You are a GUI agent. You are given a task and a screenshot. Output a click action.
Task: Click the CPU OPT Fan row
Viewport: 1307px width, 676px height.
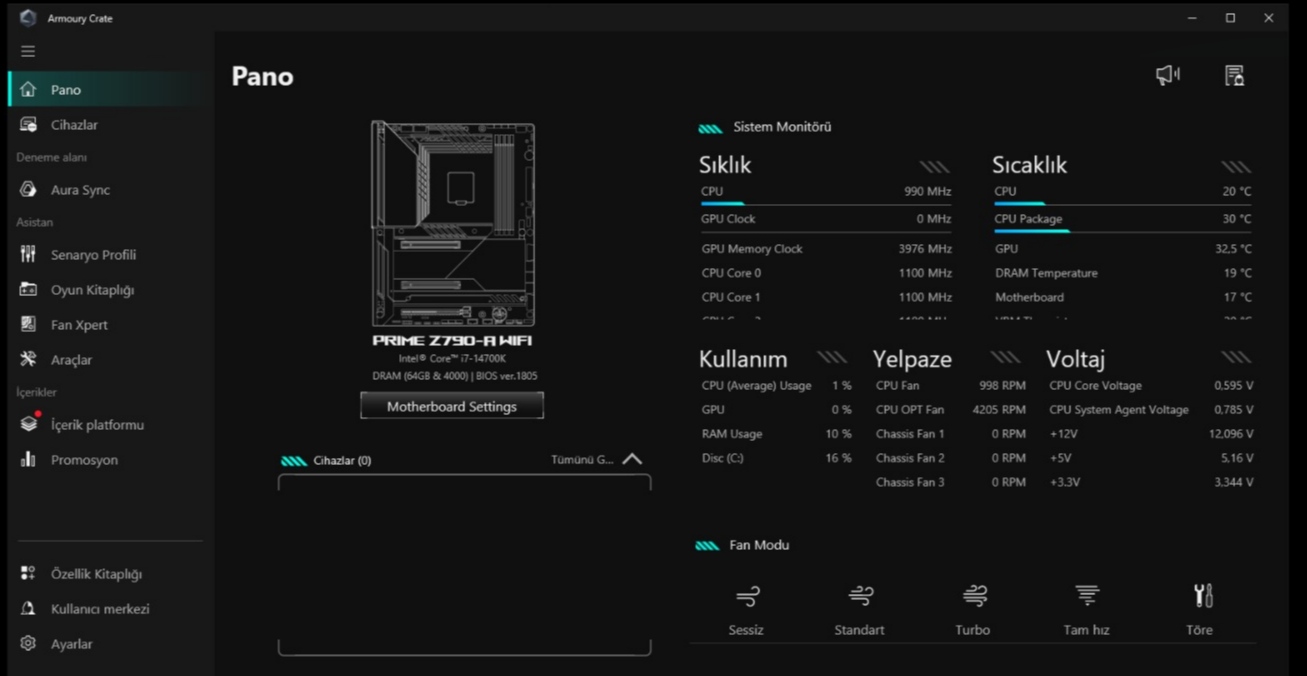point(950,409)
